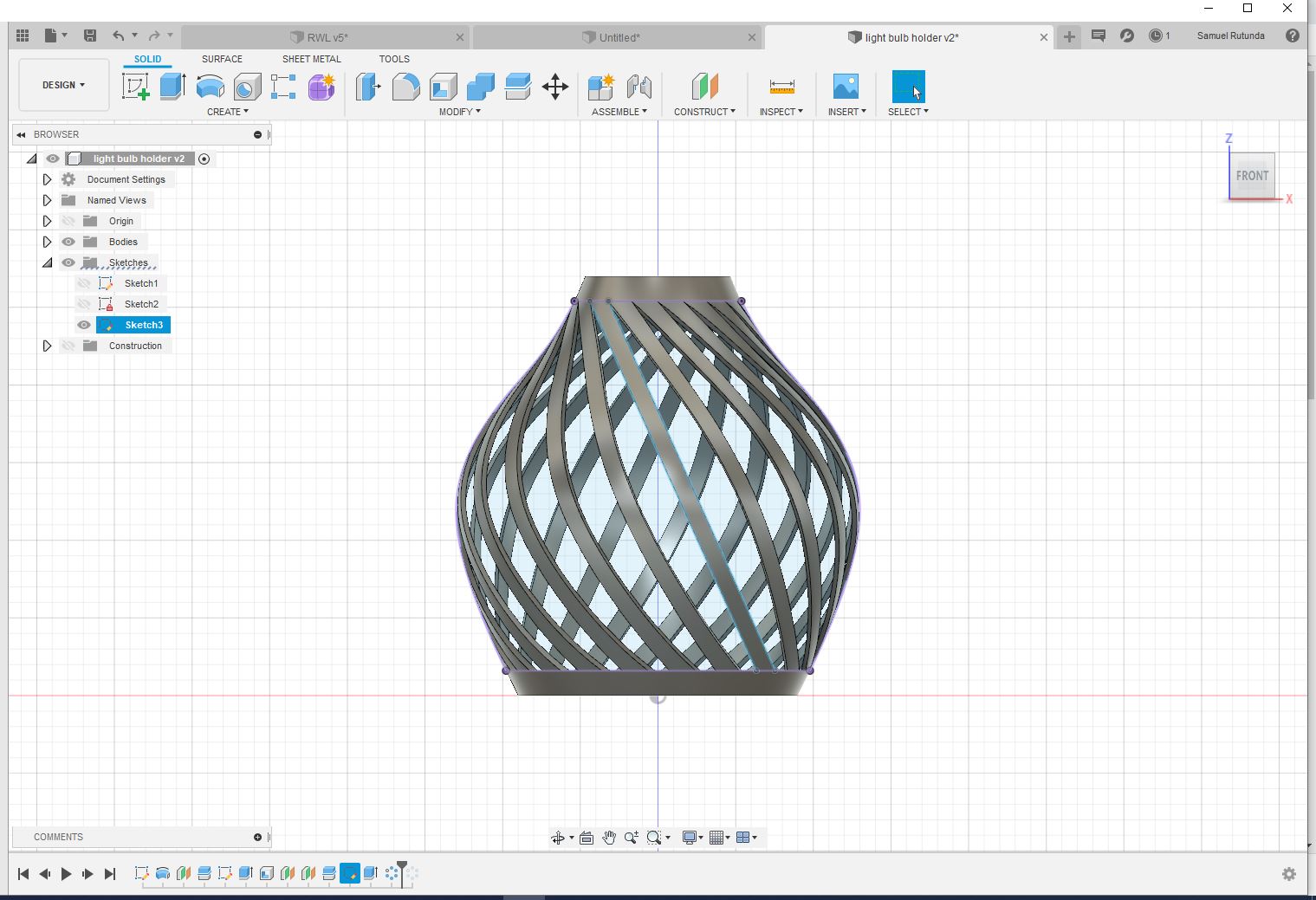
Task: Click the Look At icon in navigation bar
Action: pos(587,838)
